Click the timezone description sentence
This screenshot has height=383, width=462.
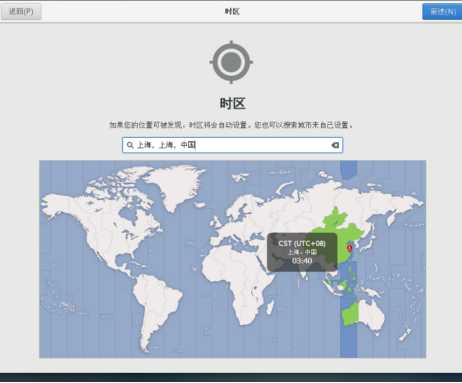(x=231, y=125)
